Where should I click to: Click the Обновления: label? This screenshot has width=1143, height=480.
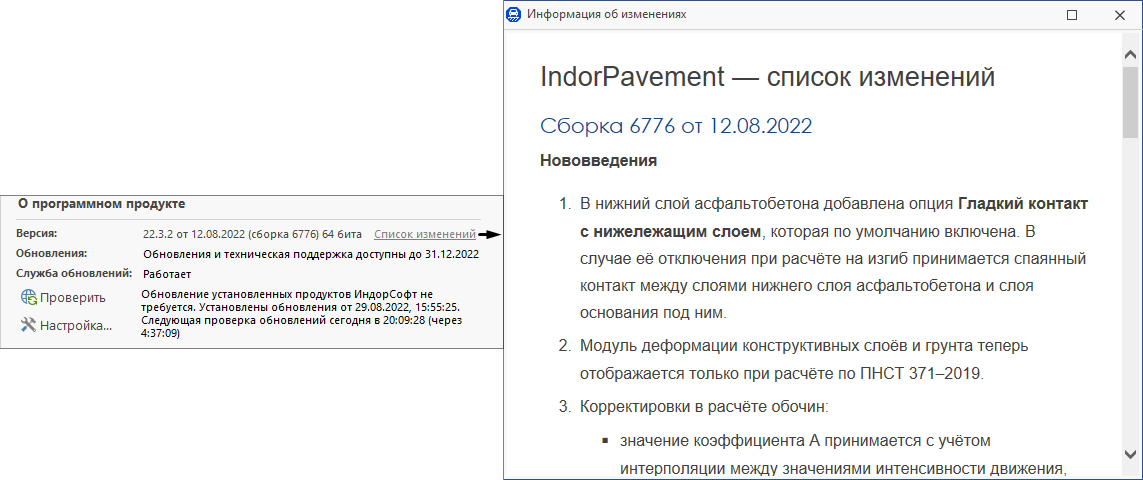click(52, 254)
